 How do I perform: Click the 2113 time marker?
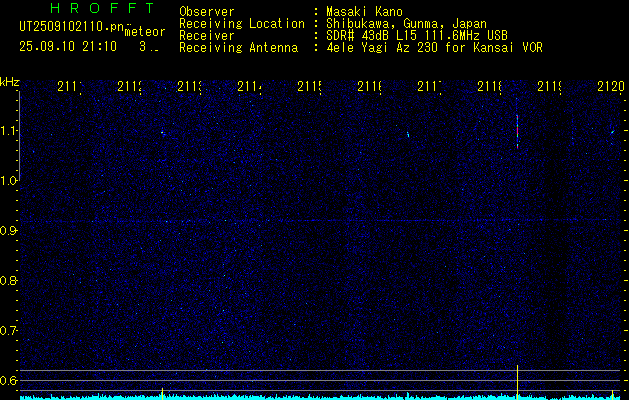click(189, 87)
